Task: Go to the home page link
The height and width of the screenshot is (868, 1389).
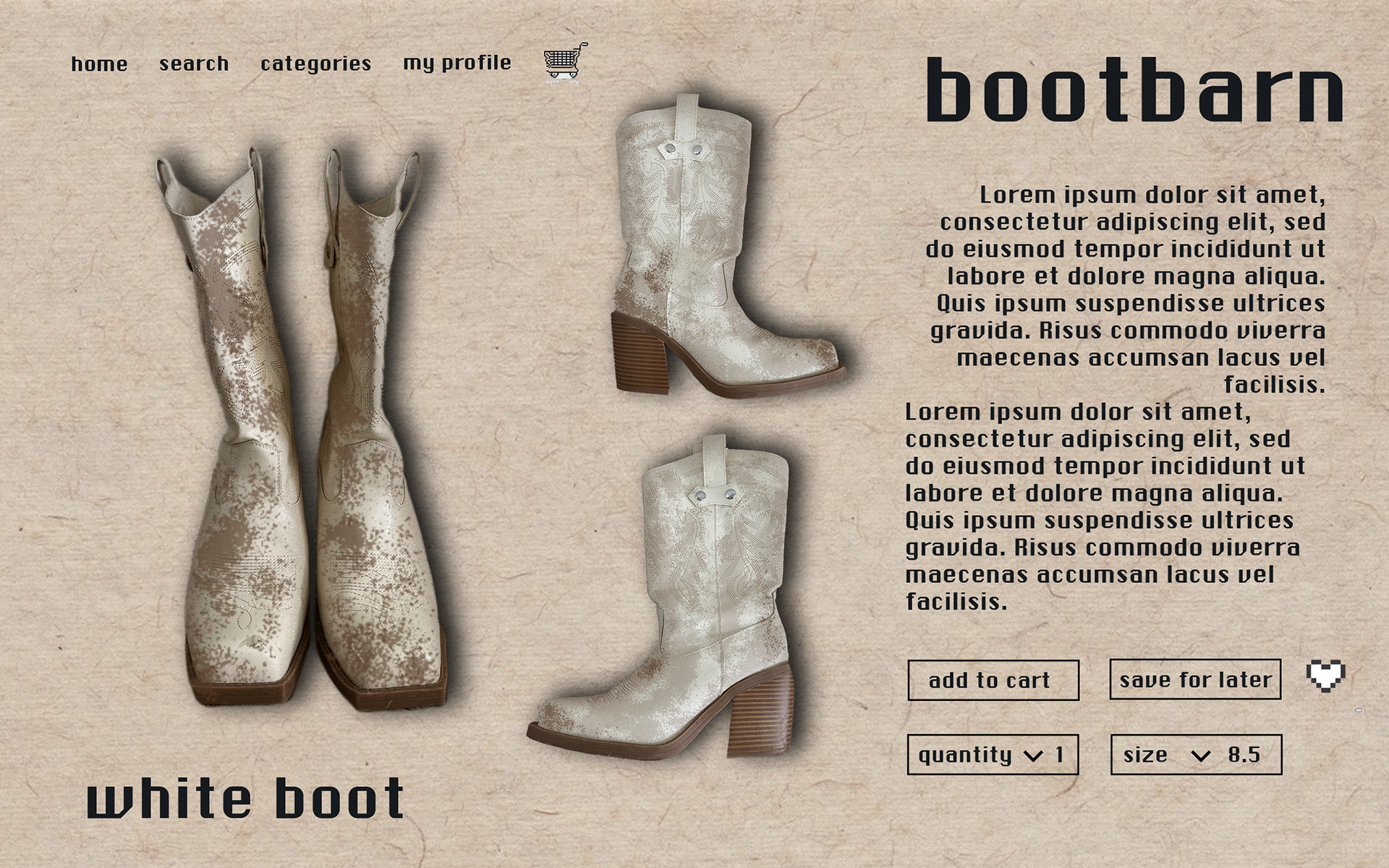Action: [99, 64]
